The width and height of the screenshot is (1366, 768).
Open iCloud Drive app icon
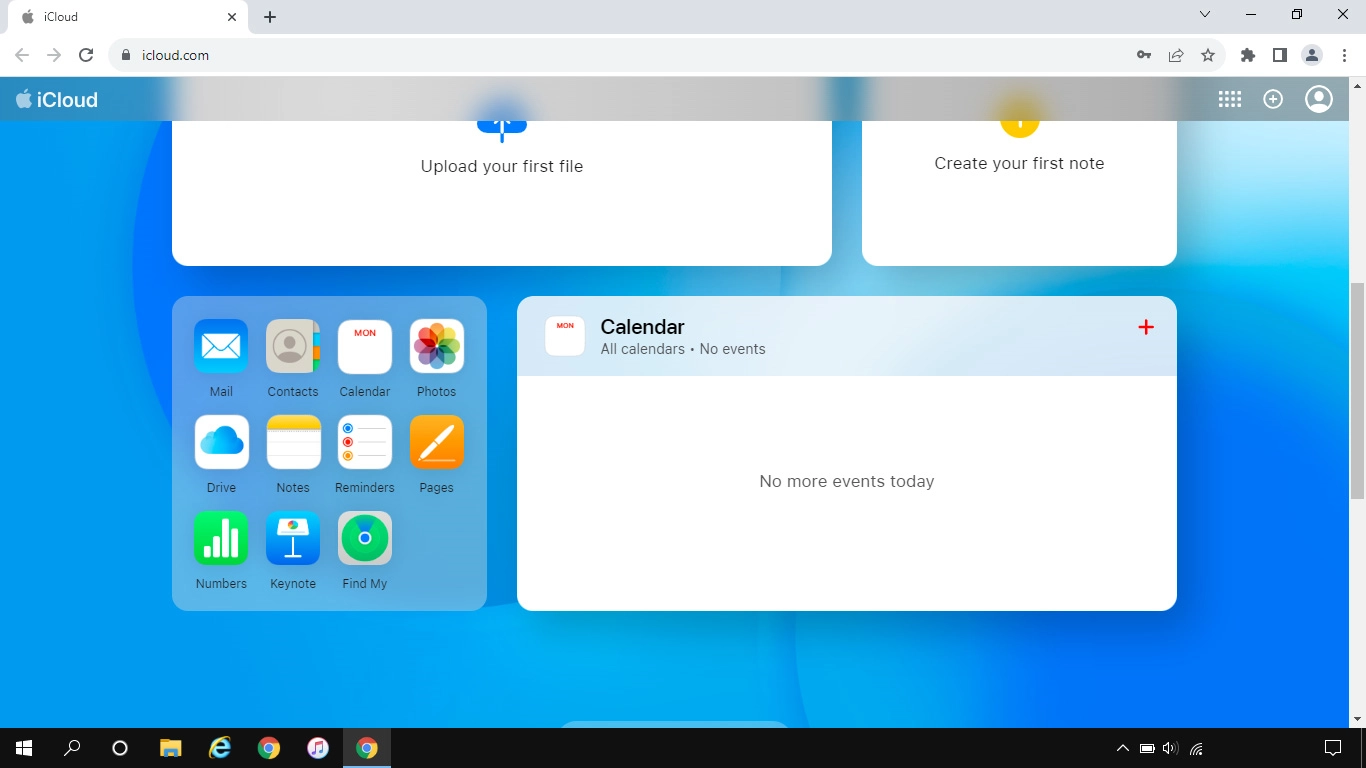[221, 442]
